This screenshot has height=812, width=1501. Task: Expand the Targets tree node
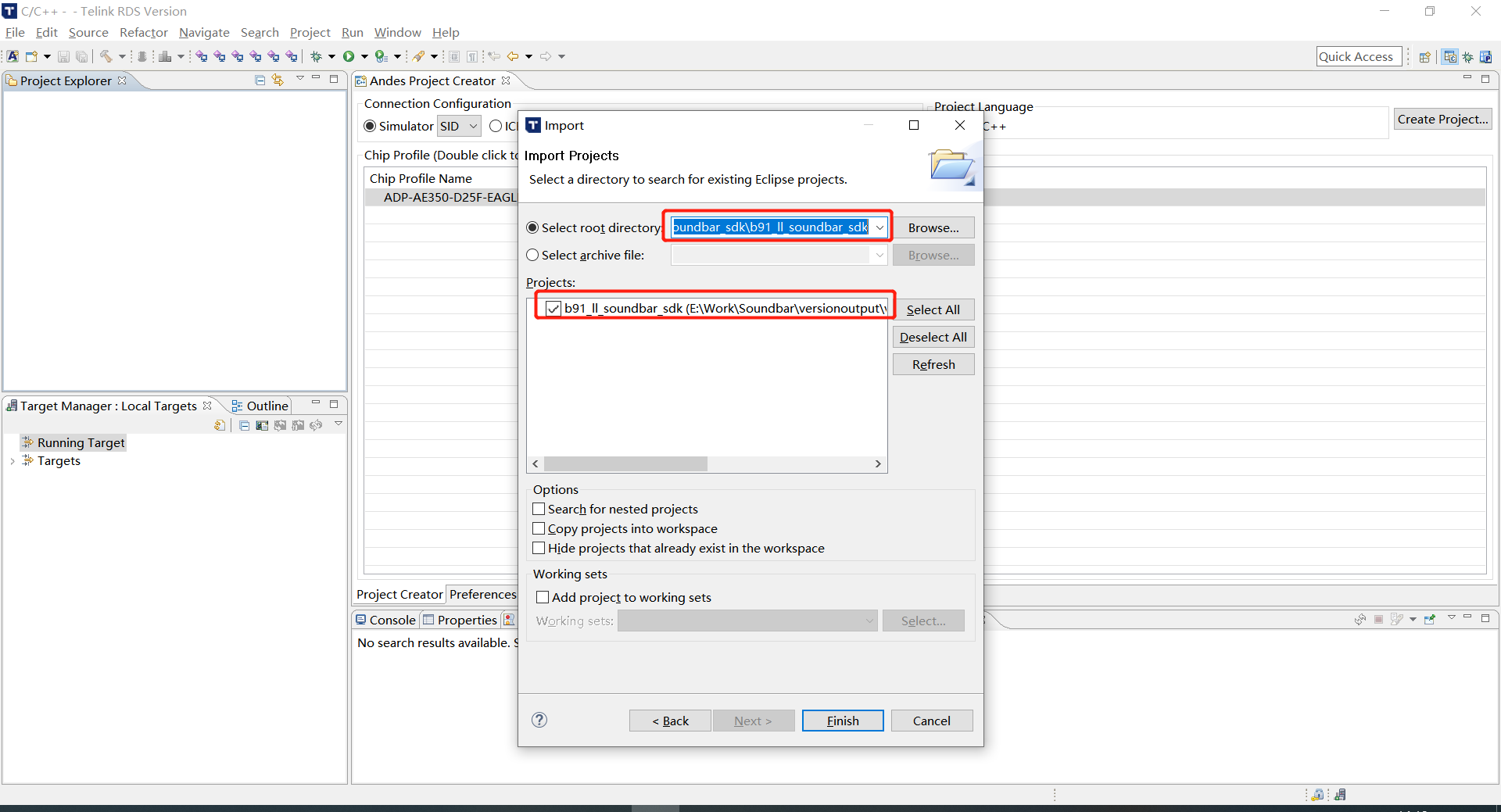click(12, 460)
